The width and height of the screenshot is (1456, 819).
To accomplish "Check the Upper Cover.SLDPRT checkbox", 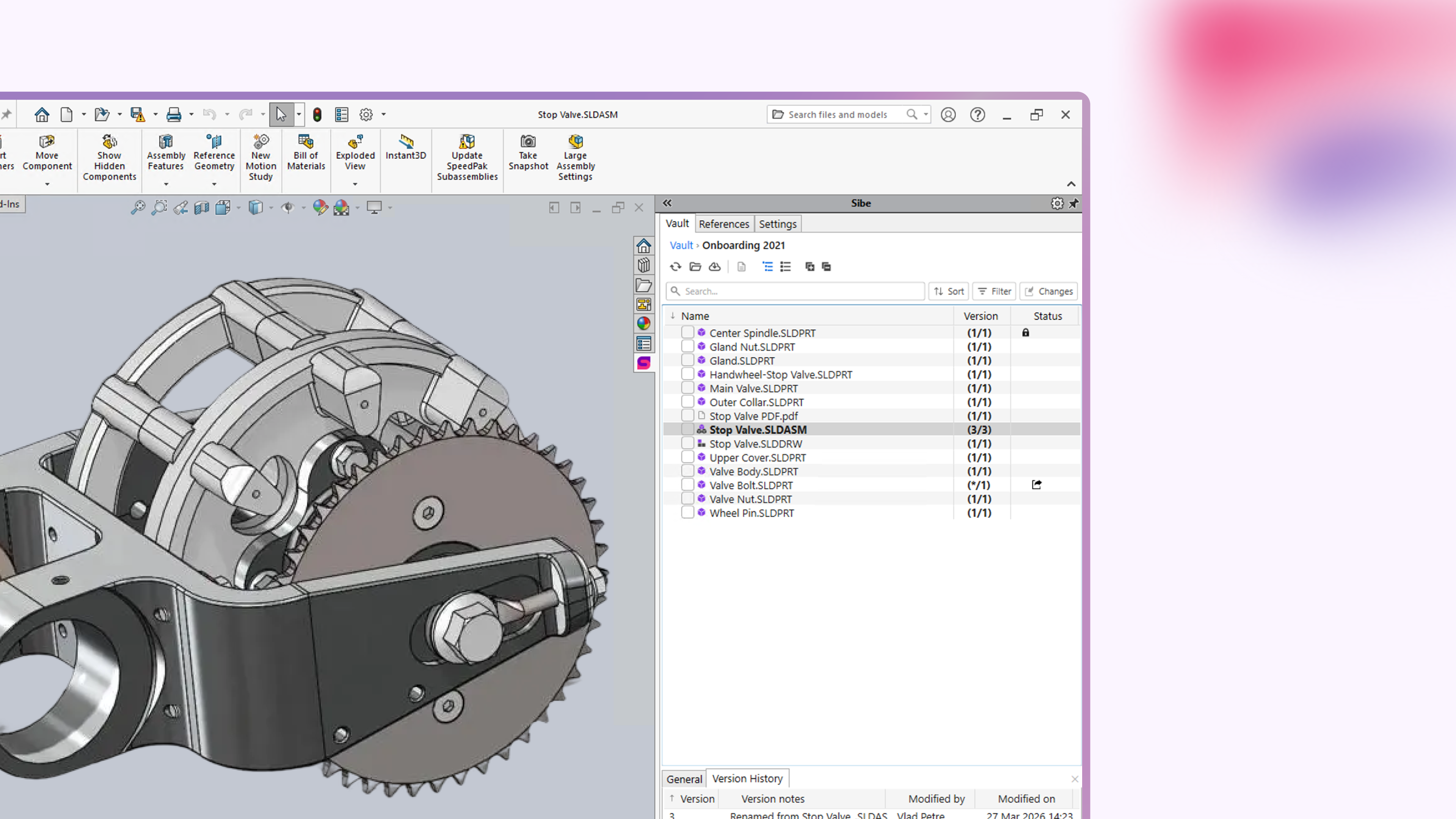I will point(687,457).
